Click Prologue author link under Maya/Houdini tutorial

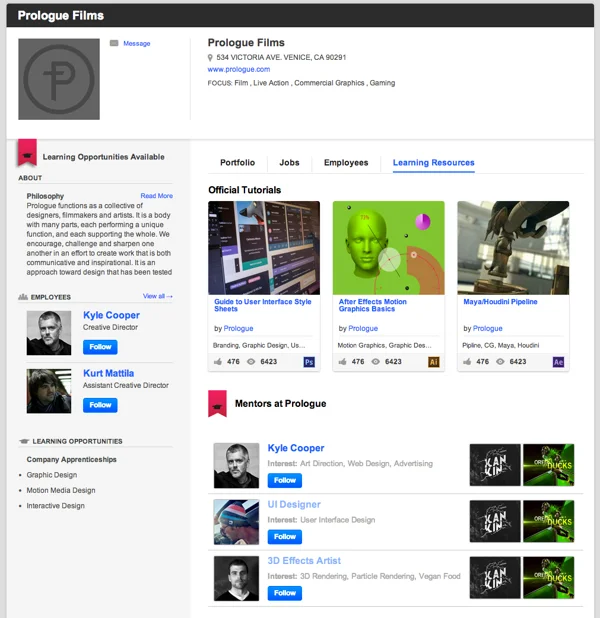488,328
